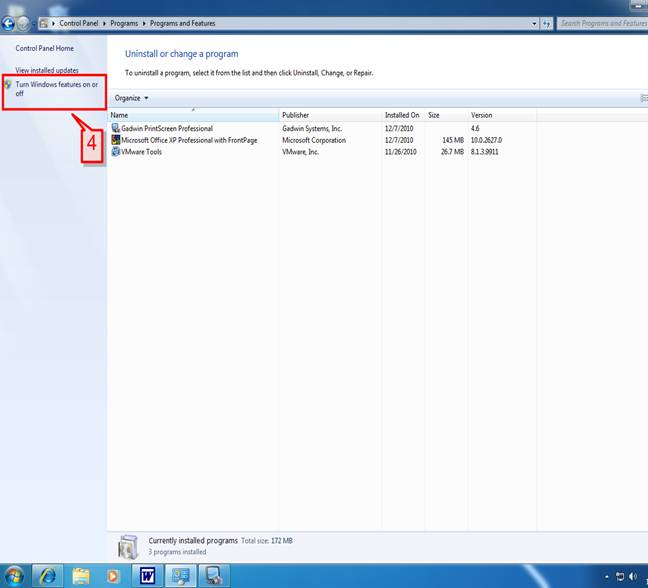Click the installed programs icon in details pane
The width and height of the screenshot is (648, 588).
(128, 547)
